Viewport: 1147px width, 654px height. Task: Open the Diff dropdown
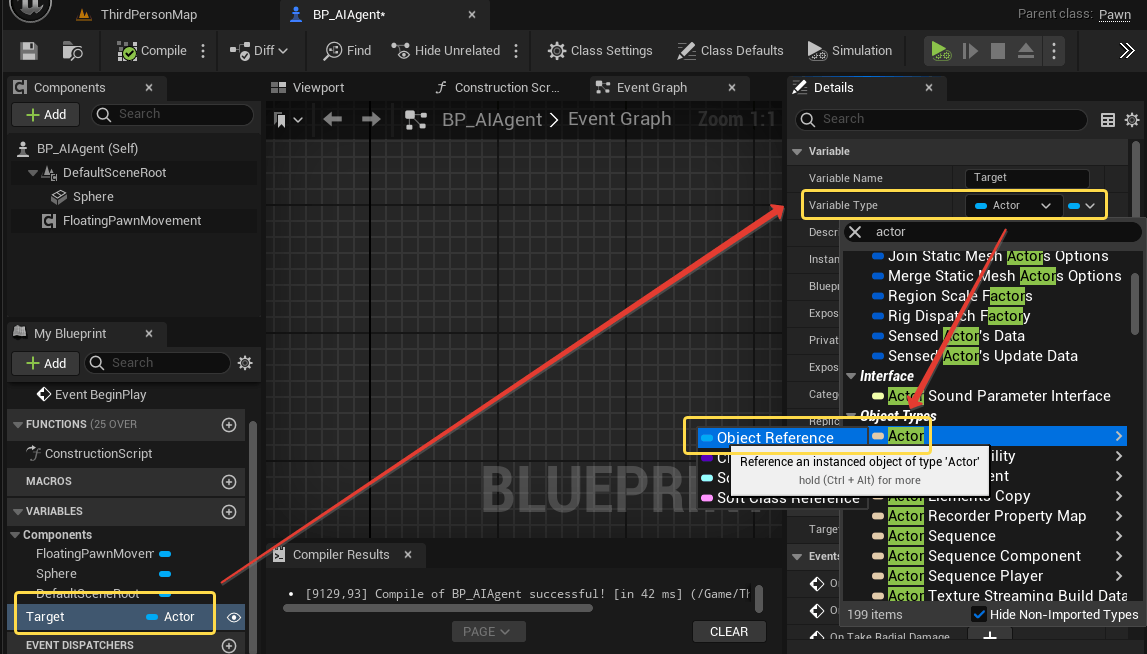tap(259, 50)
